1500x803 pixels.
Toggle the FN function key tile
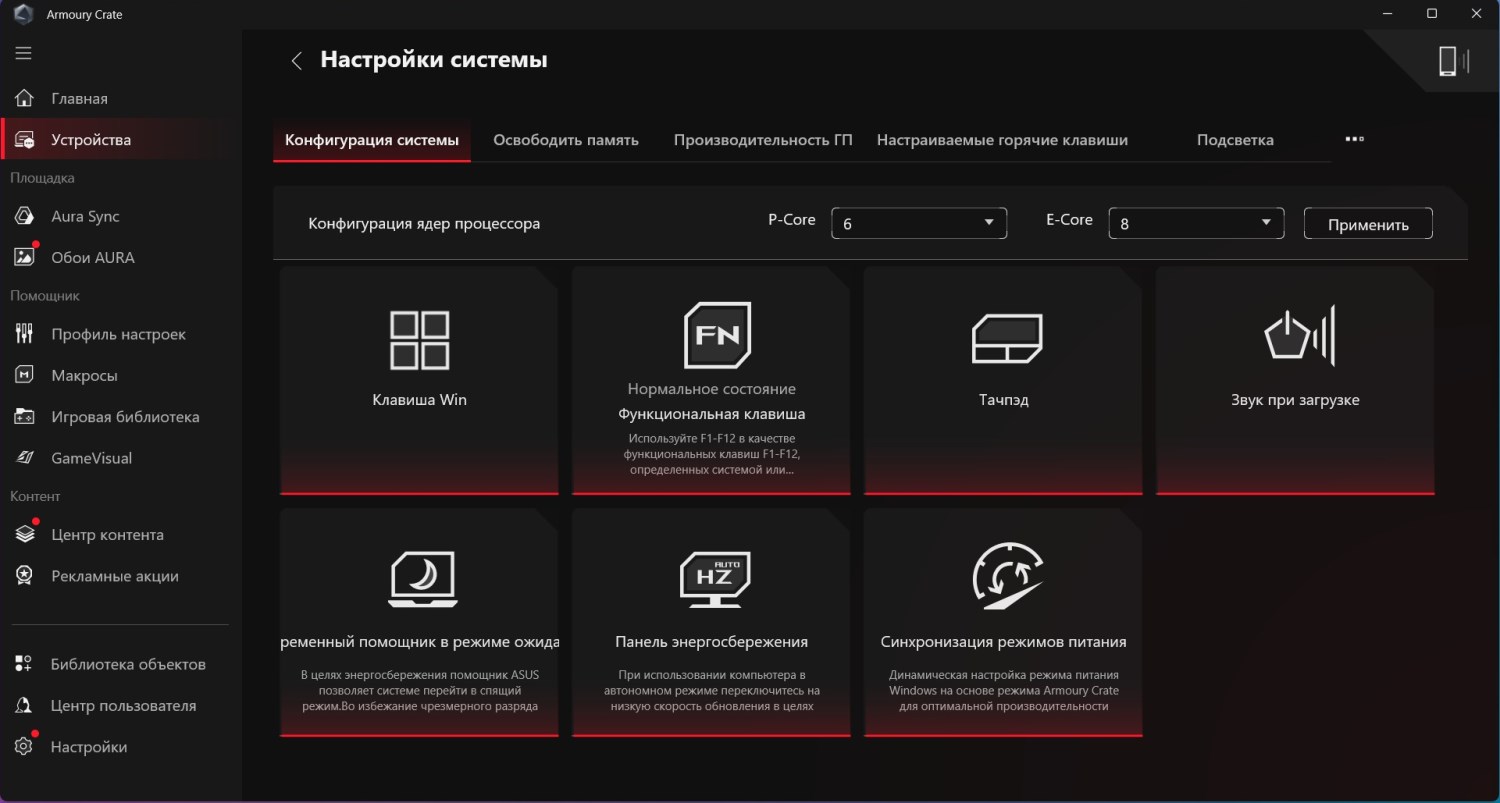716,336
